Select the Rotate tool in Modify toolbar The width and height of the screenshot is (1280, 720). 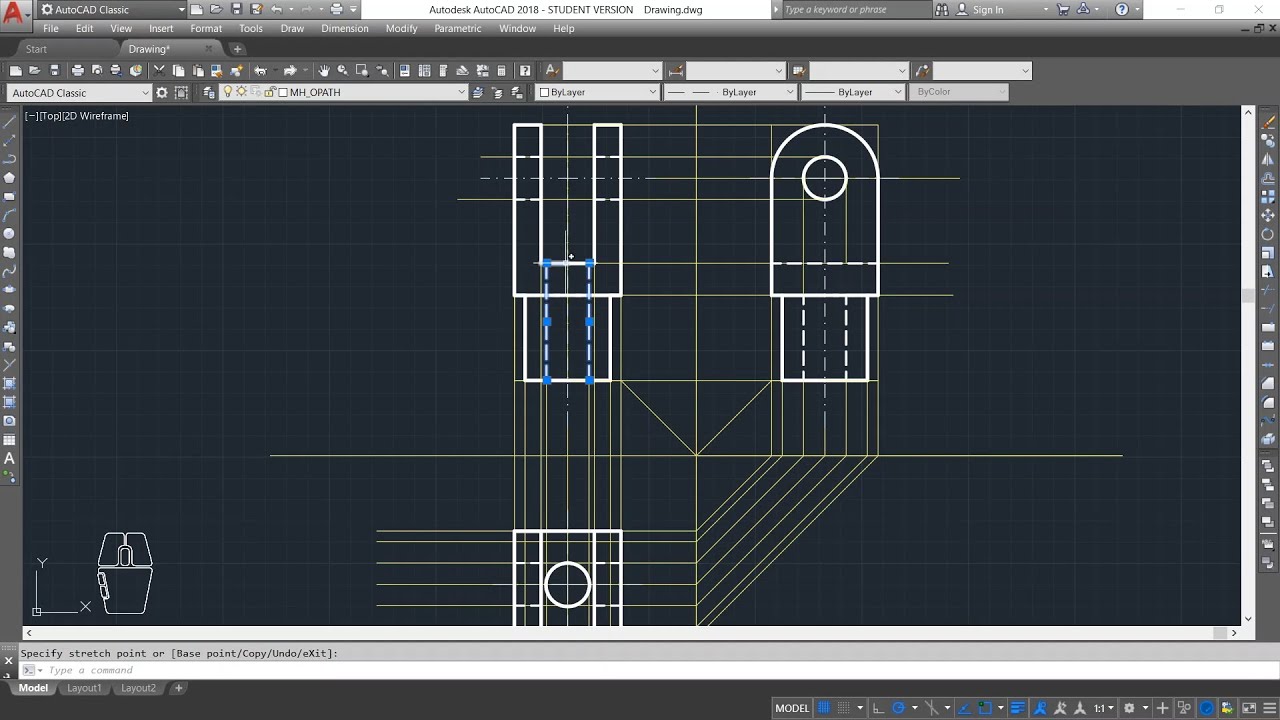coord(1268,234)
